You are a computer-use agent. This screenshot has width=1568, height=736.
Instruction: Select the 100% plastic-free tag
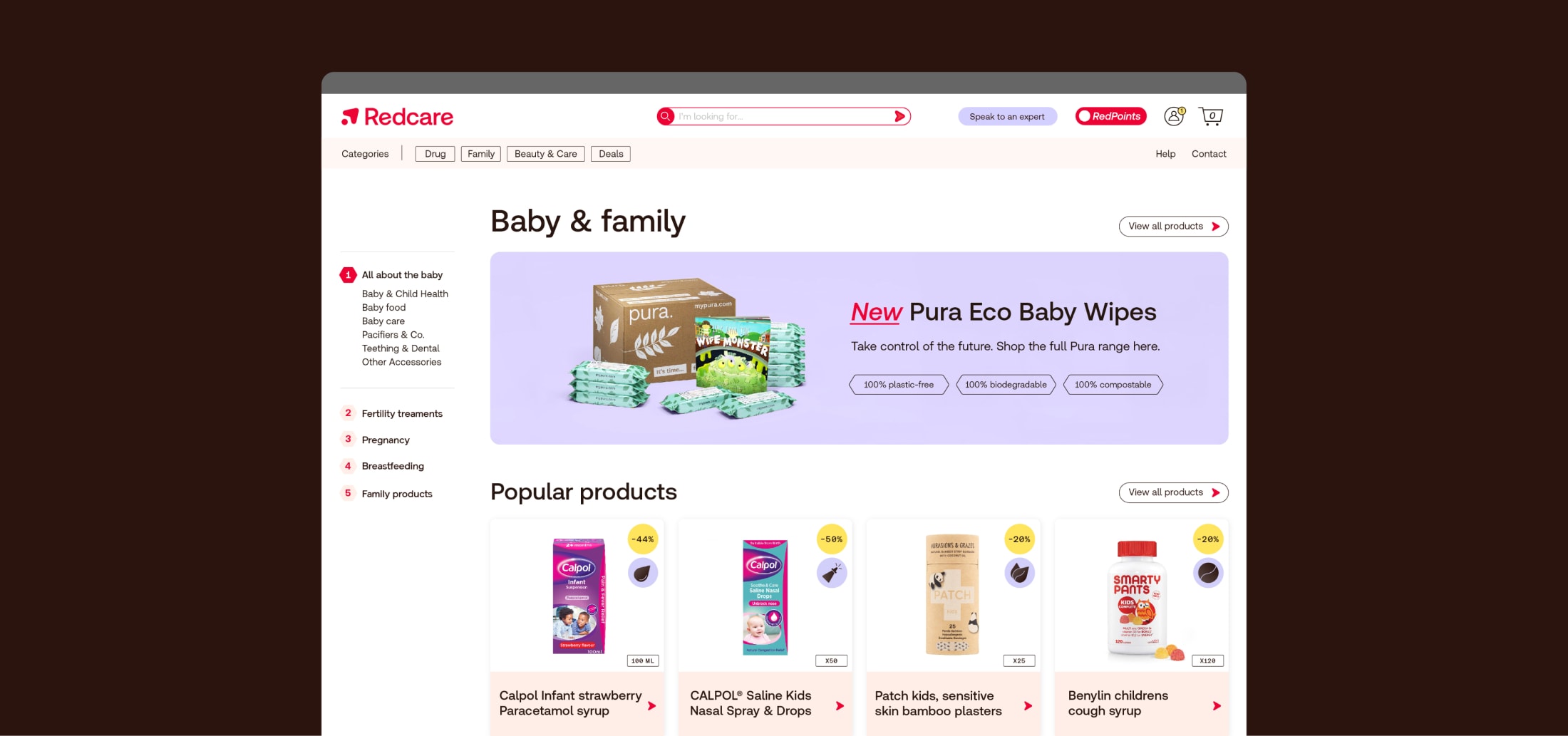click(x=899, y=385)
